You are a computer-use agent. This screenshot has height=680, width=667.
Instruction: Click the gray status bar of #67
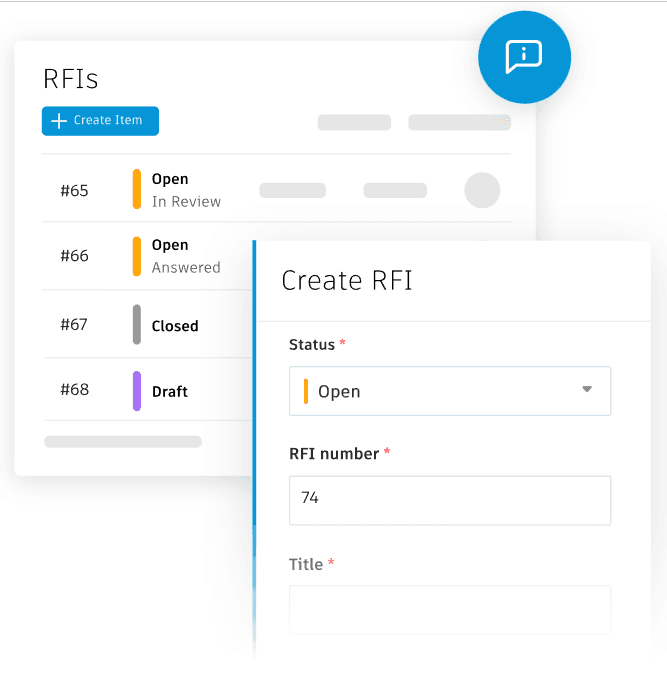(137, 324)
